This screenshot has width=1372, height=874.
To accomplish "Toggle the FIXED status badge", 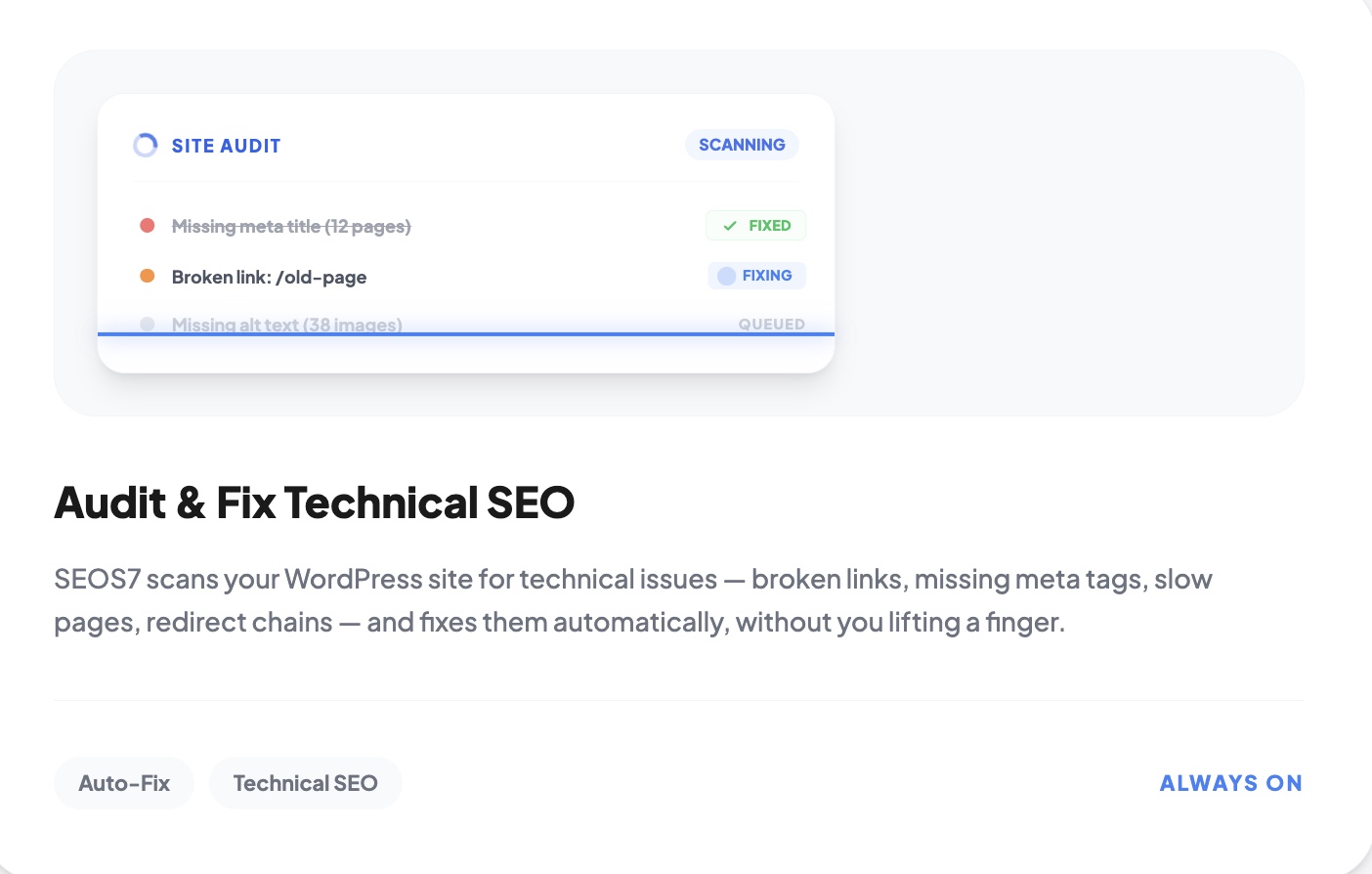I will coord(755,225).
